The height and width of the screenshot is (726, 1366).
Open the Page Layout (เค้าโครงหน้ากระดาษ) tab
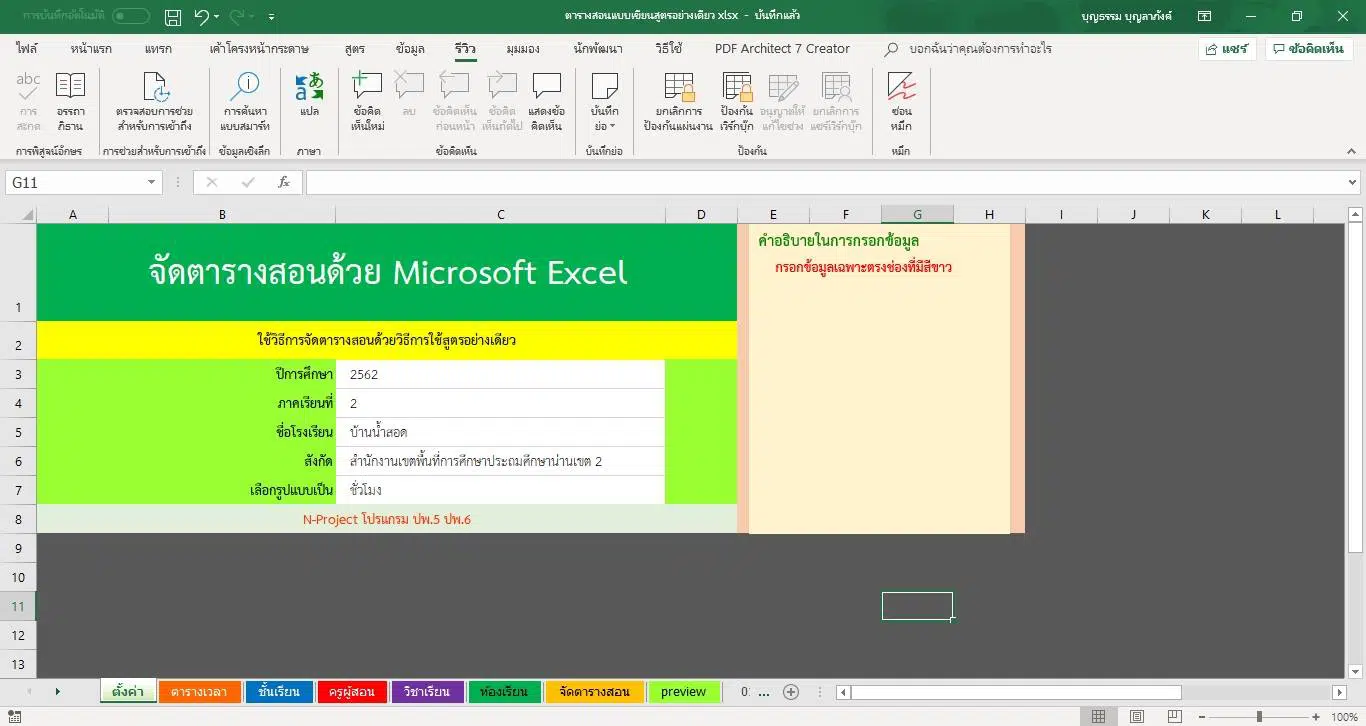click(259, 48)
